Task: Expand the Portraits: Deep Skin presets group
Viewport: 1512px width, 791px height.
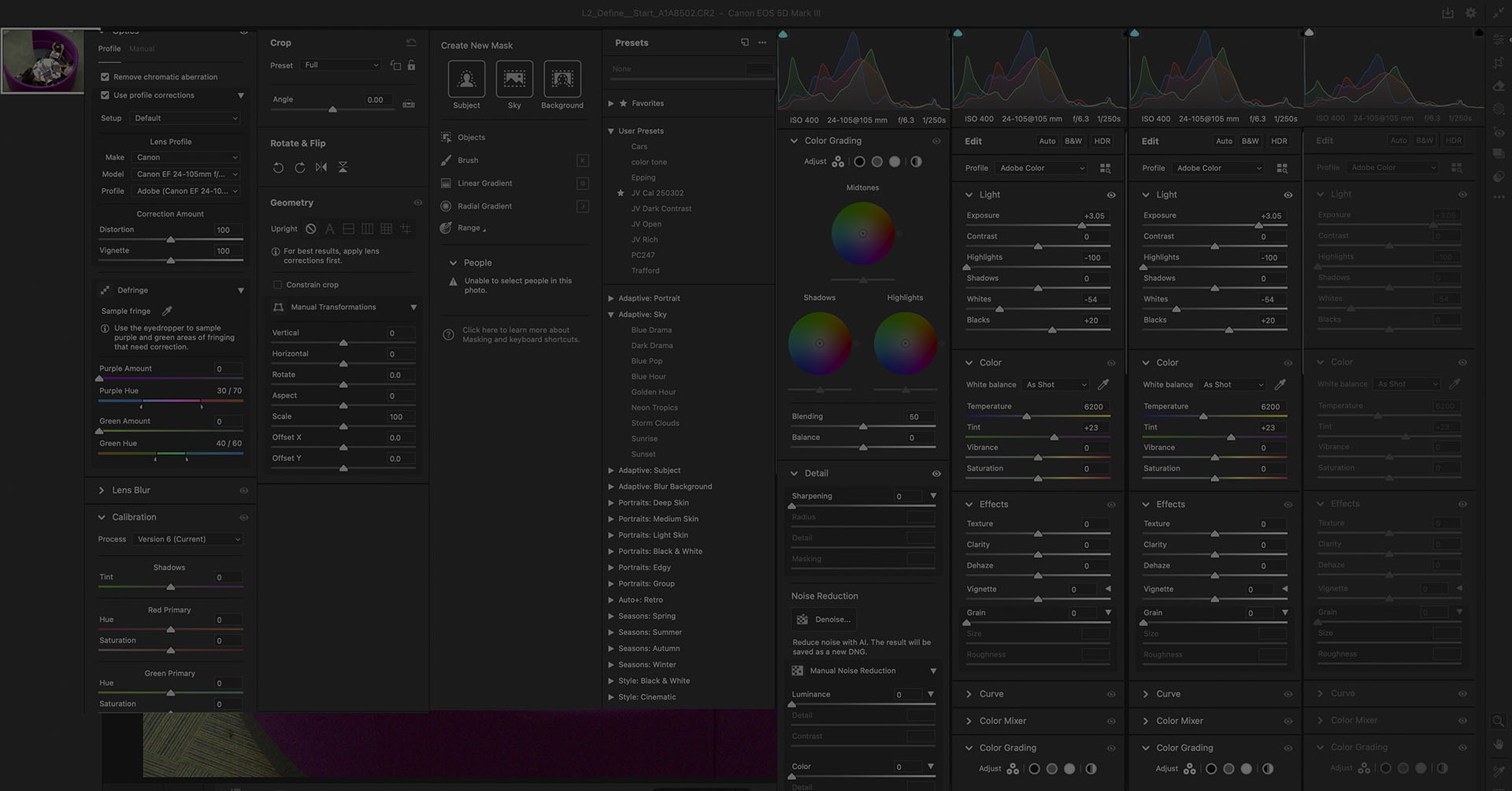Action: point(610,502)
